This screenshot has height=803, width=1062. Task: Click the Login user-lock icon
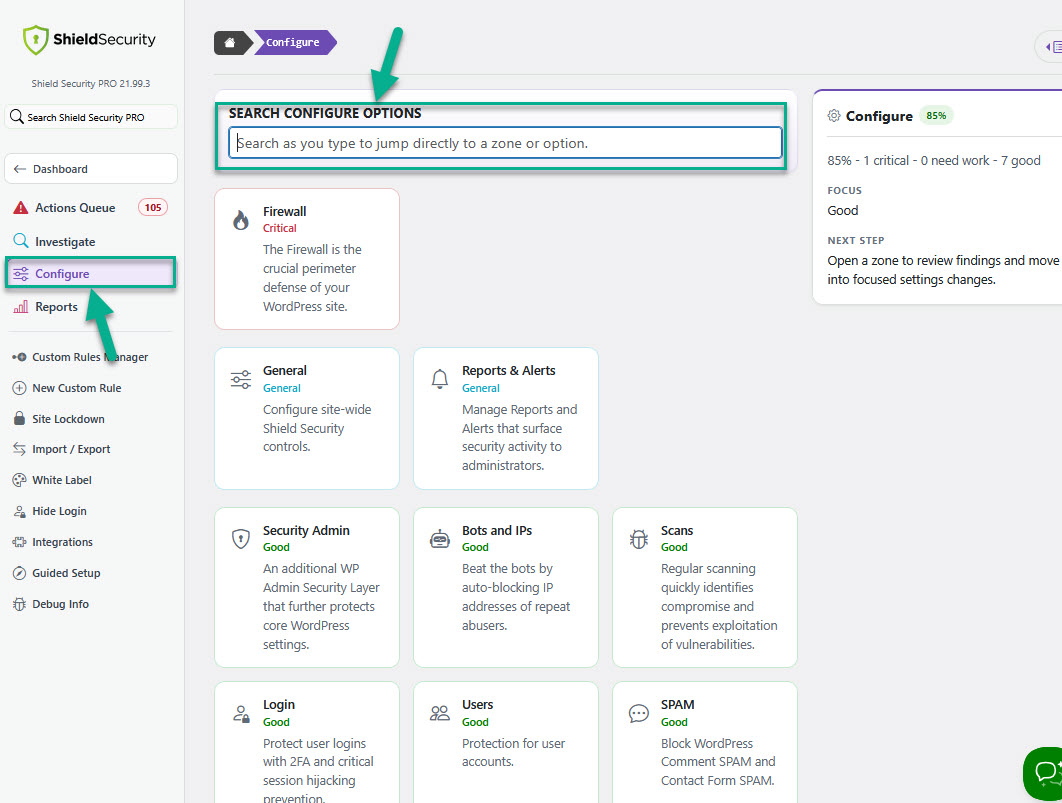click(241, 714)
